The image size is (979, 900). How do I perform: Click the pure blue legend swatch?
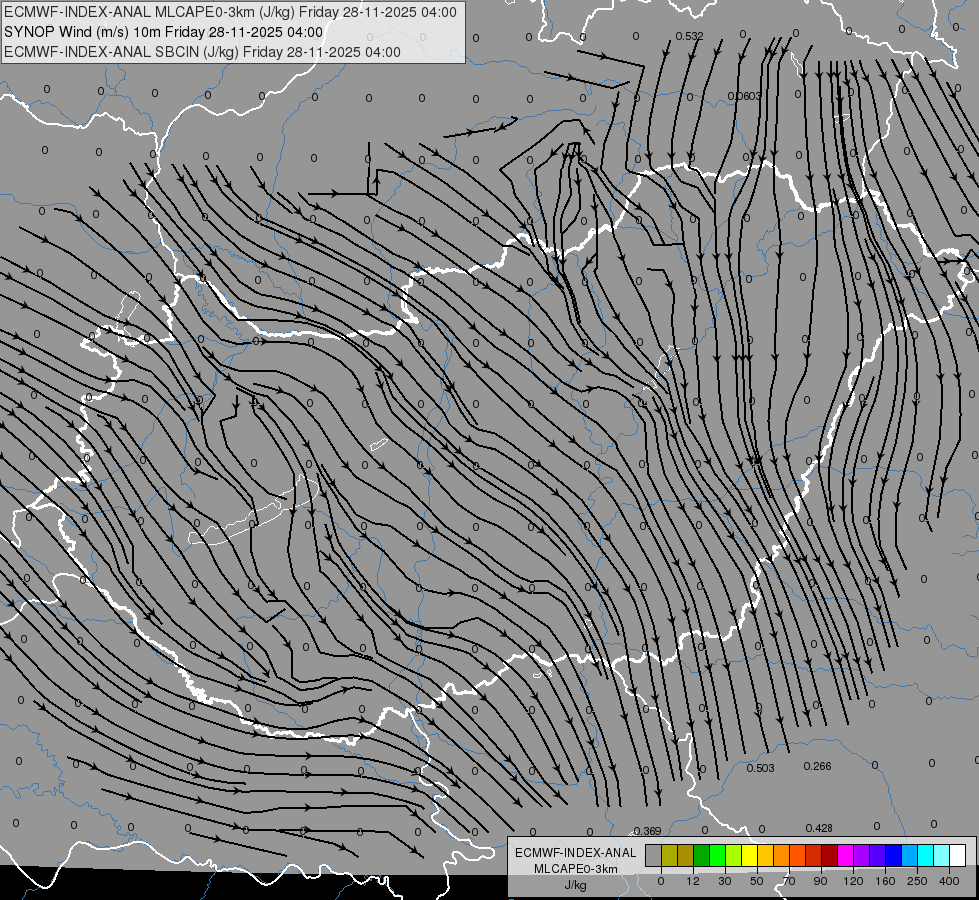click(x=893, y=856)
